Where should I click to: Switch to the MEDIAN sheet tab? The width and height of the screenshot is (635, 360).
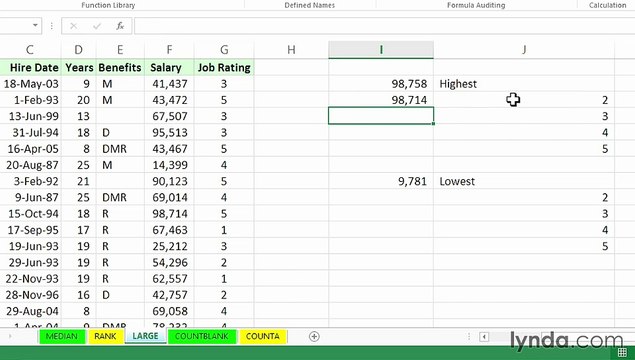62,336
